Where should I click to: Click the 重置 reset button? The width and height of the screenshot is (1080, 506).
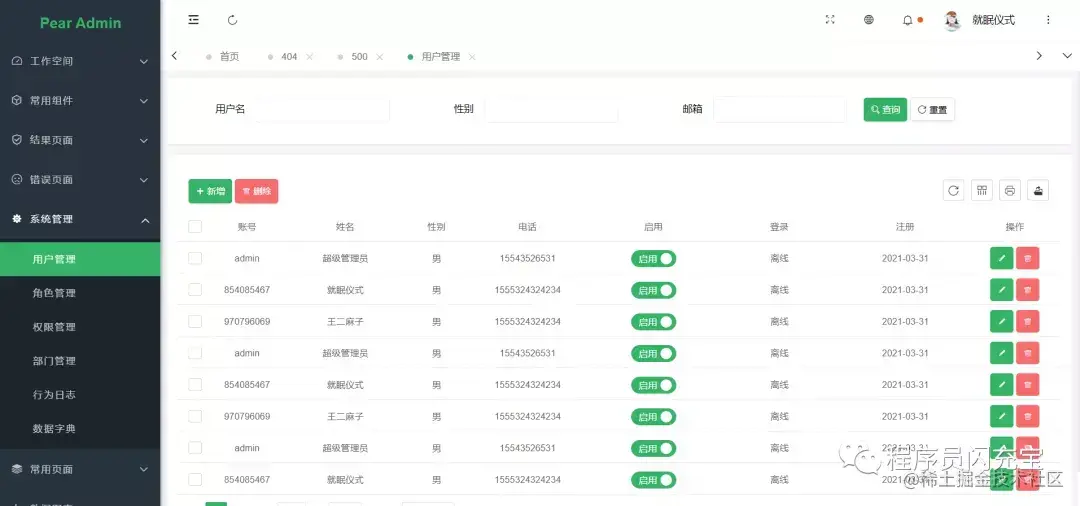click(933, 109)
